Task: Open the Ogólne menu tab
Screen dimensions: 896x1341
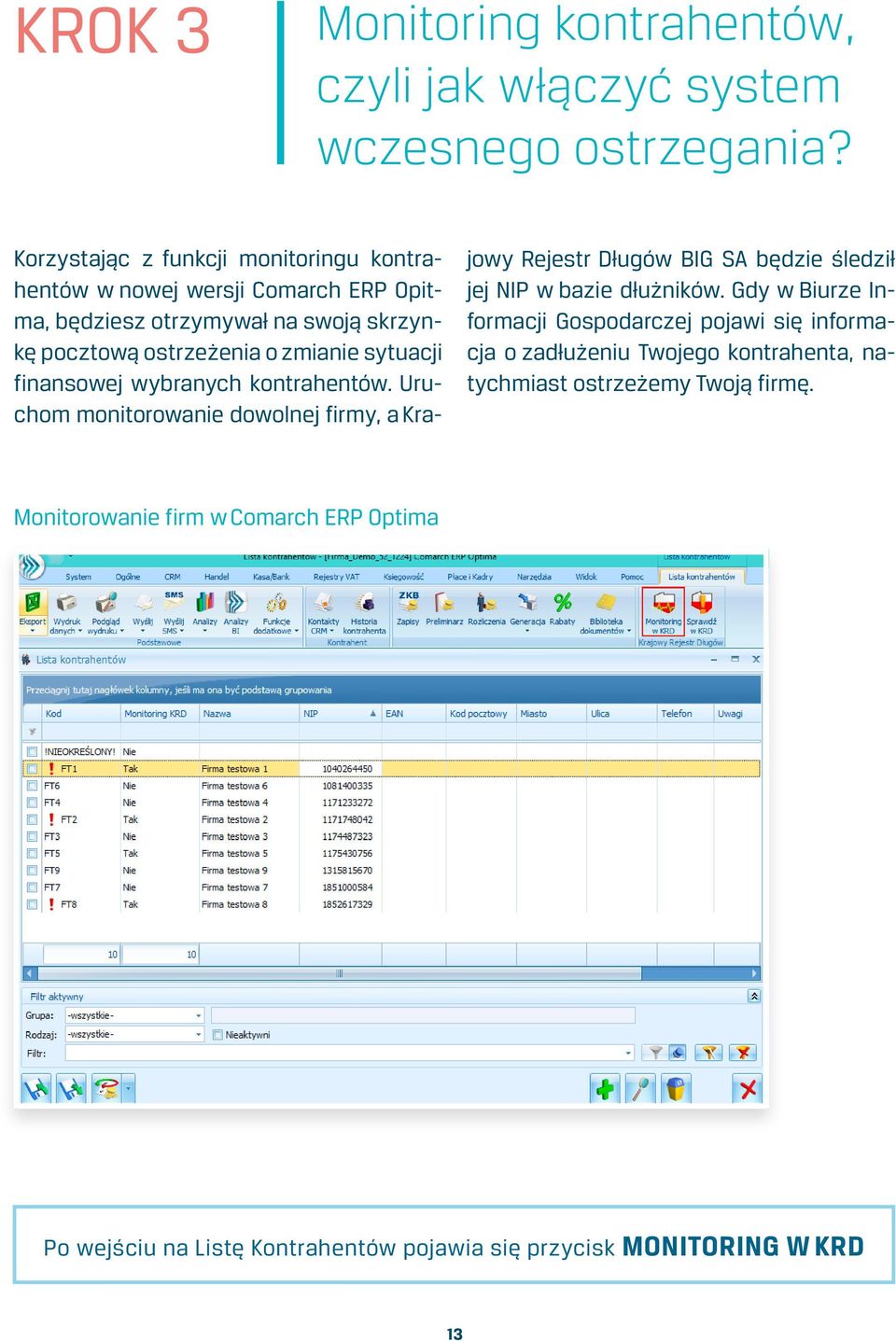Action: [128, 577]
